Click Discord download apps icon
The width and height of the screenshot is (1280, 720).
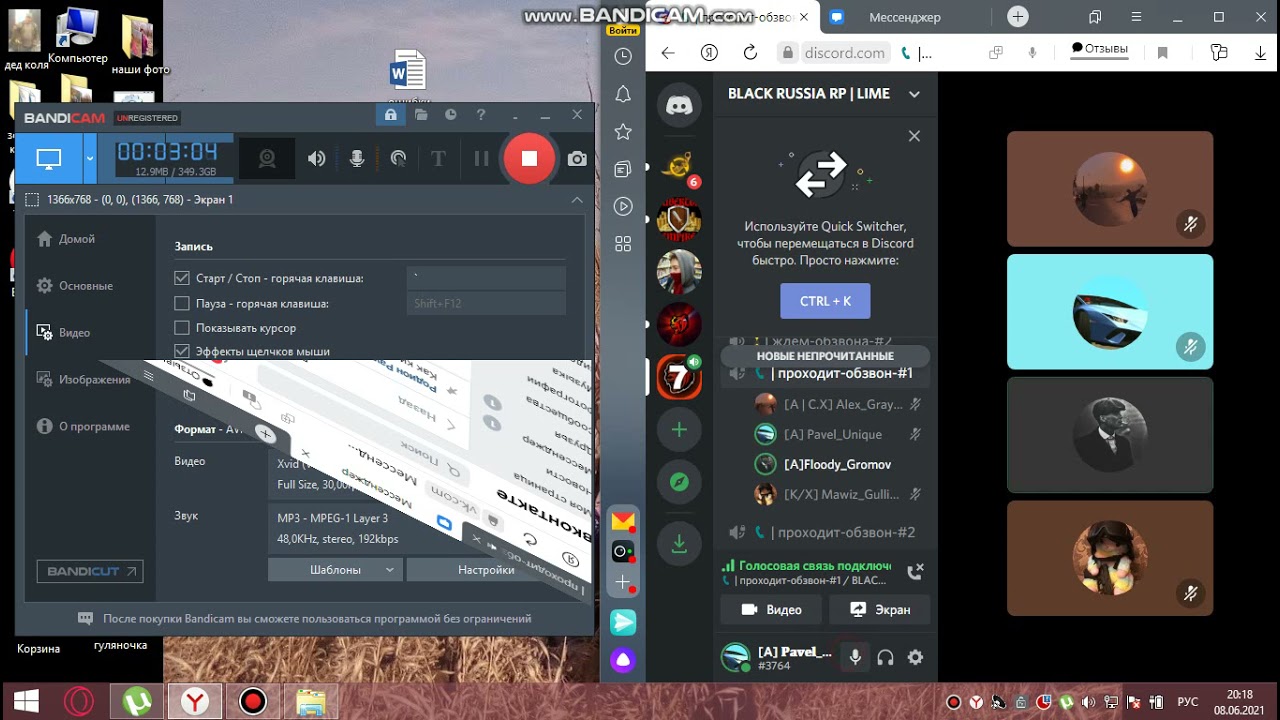(679, 544)
